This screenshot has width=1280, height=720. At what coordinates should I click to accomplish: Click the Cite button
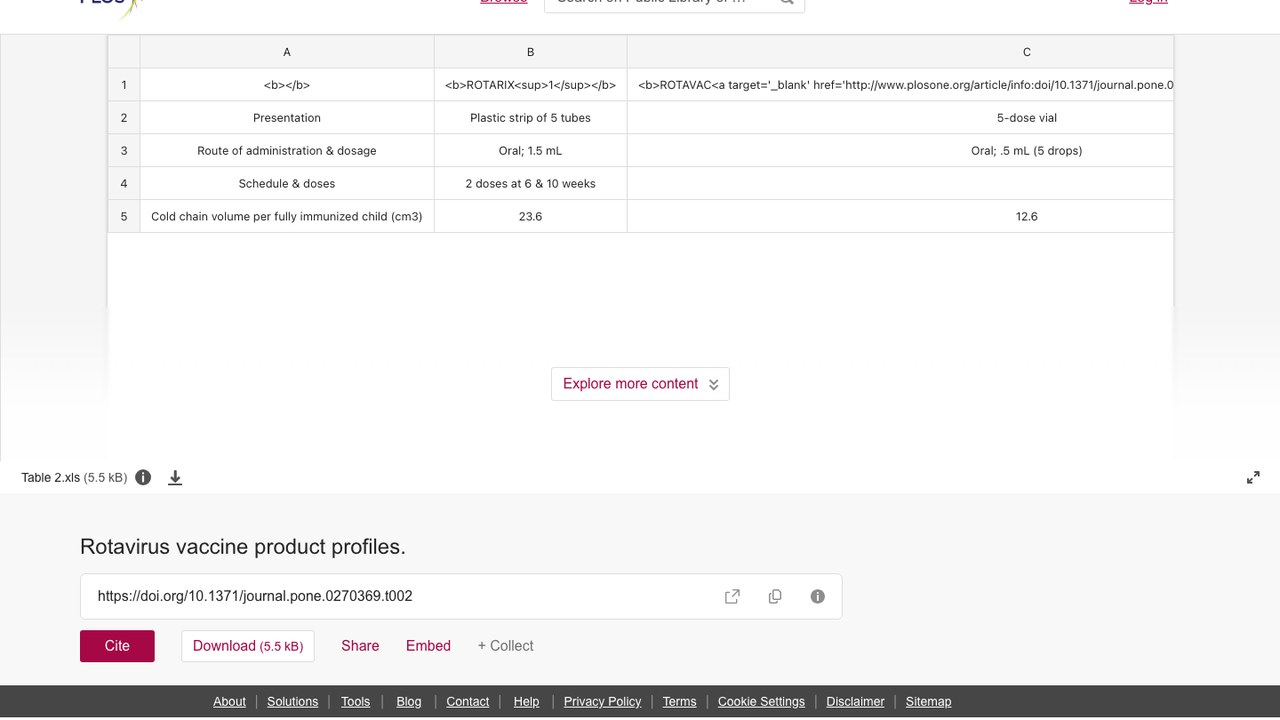tap(117, 646)
